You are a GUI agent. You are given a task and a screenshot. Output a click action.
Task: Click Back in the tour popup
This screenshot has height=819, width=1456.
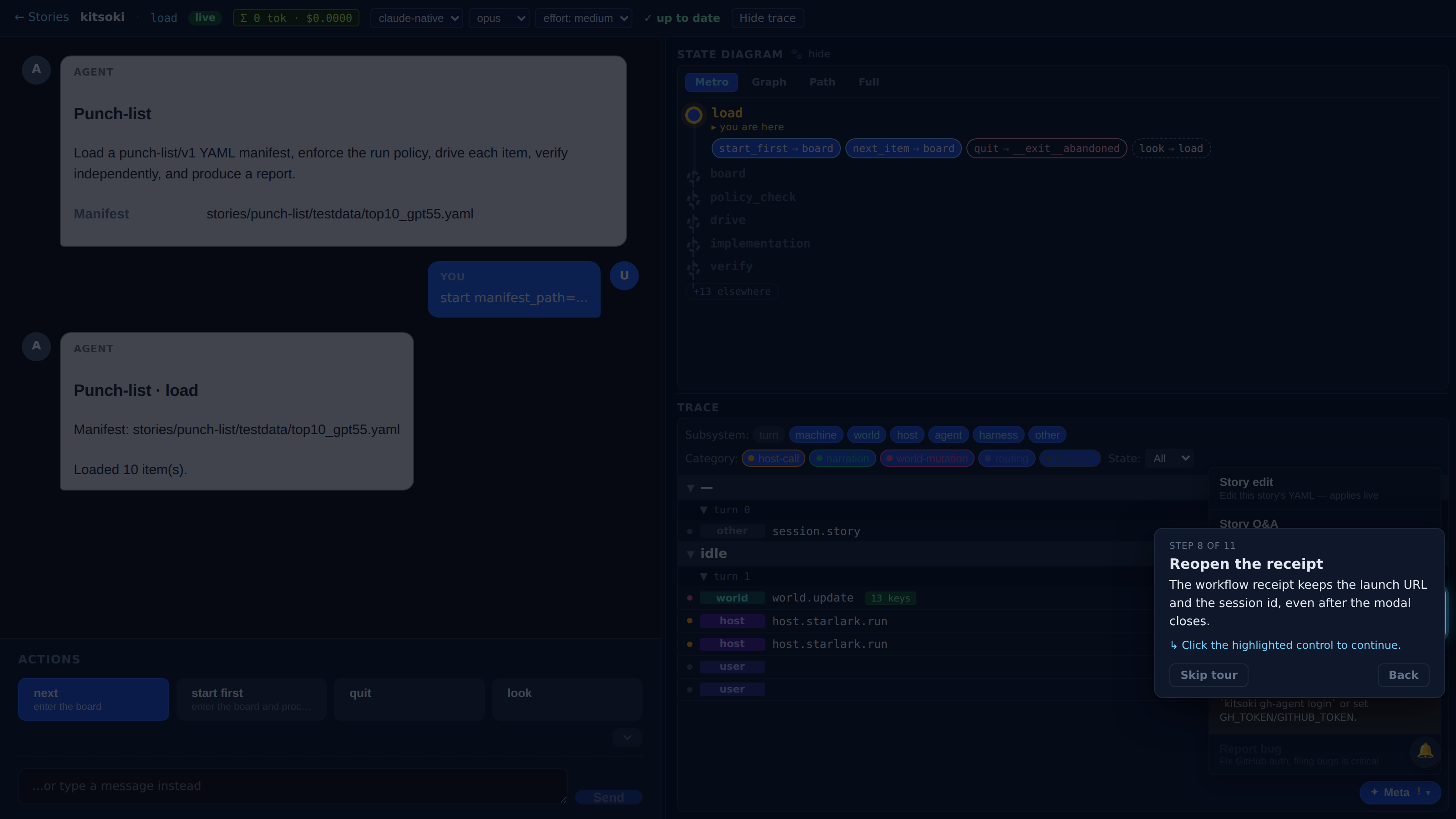[x=1403, y=675]
